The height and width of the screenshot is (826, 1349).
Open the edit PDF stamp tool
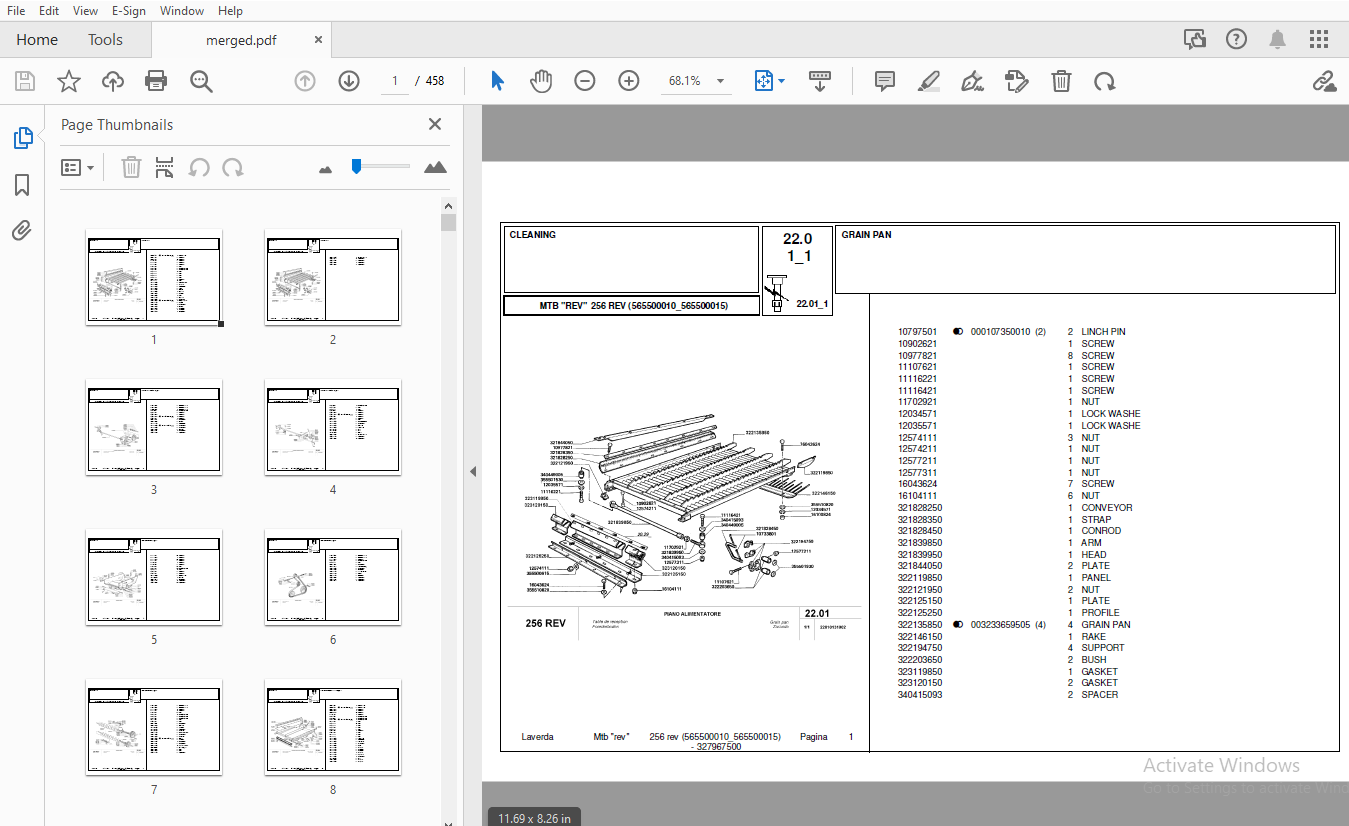[1017, 81]
